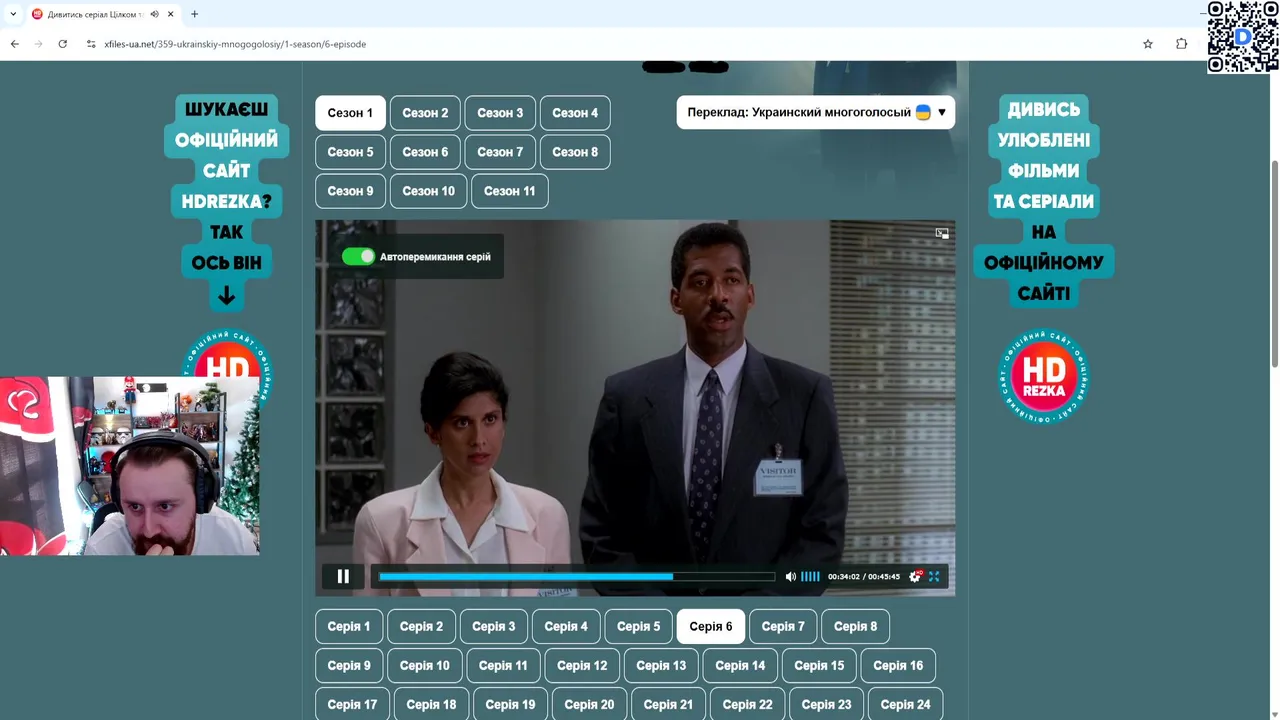The image size is (1280, 720).
Task: Play Серія 20
Action: (589, 704)
